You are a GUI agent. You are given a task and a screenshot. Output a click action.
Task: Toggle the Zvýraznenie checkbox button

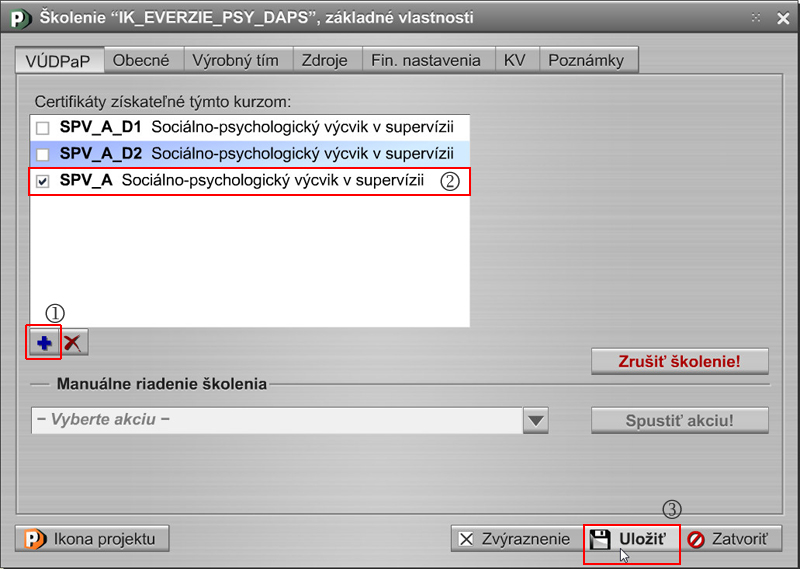click(x=516, y=539)
